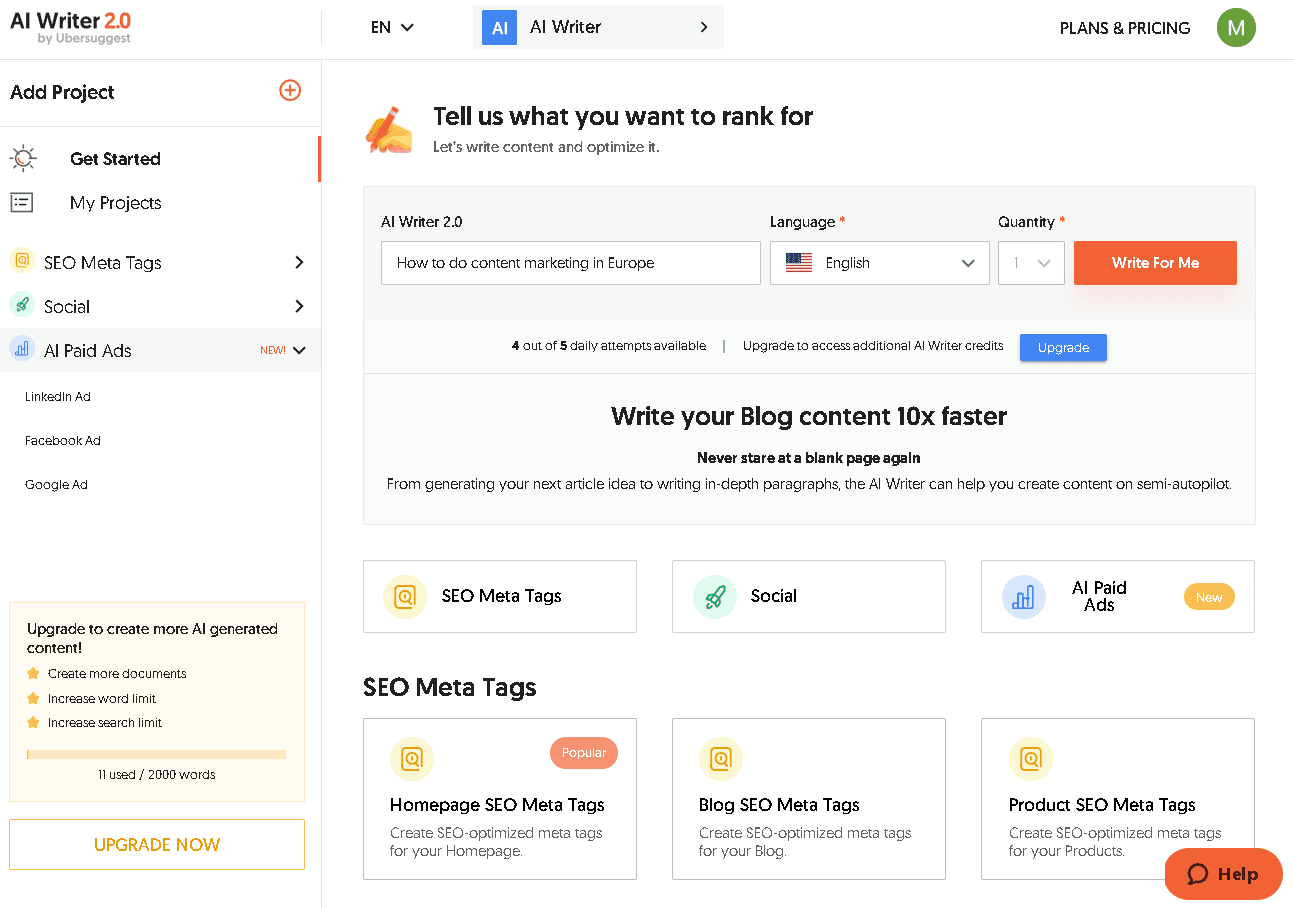Select Google Ad in sidebar
This screenshot has width=1293, height=908.
tap(57, 484)
